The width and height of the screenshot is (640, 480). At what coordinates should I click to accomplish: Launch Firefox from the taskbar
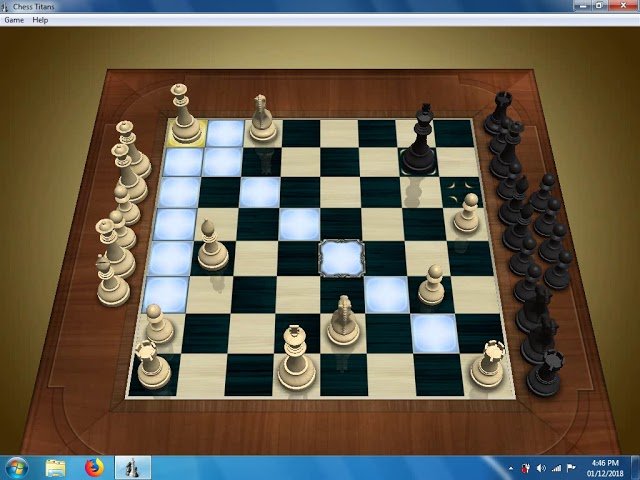94,468
